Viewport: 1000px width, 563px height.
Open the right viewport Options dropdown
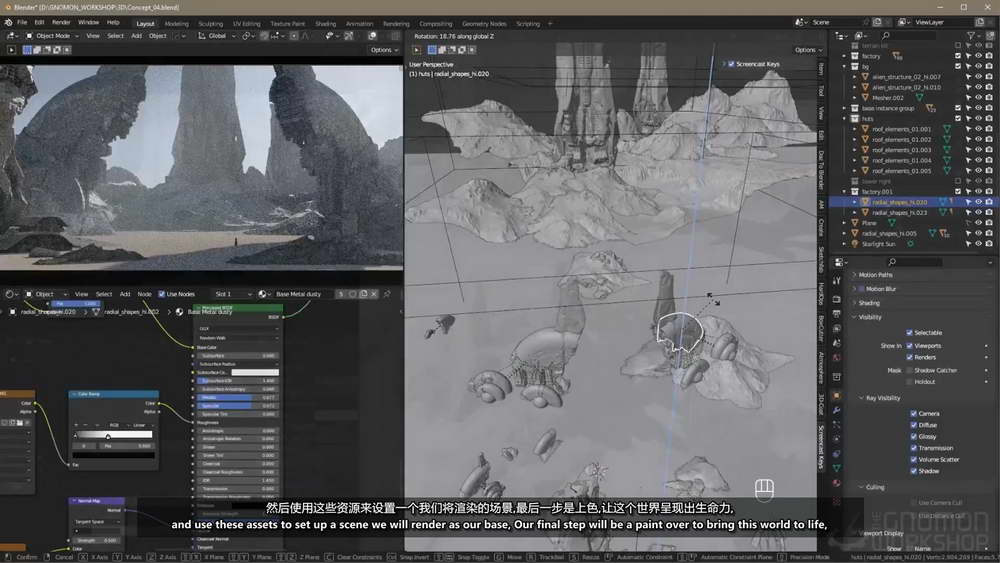[808, 50]
